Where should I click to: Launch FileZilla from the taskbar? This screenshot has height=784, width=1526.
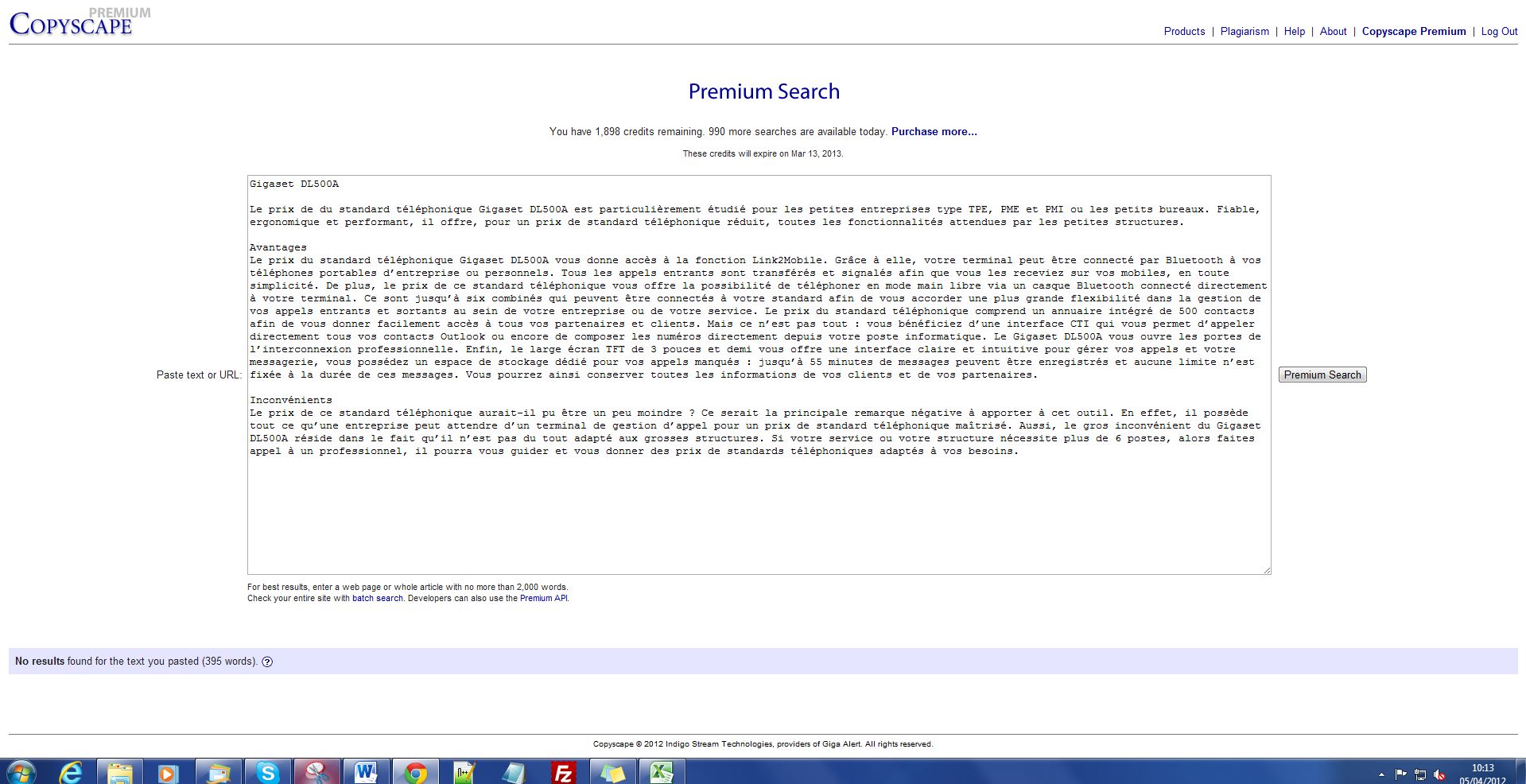pos(563,772)
